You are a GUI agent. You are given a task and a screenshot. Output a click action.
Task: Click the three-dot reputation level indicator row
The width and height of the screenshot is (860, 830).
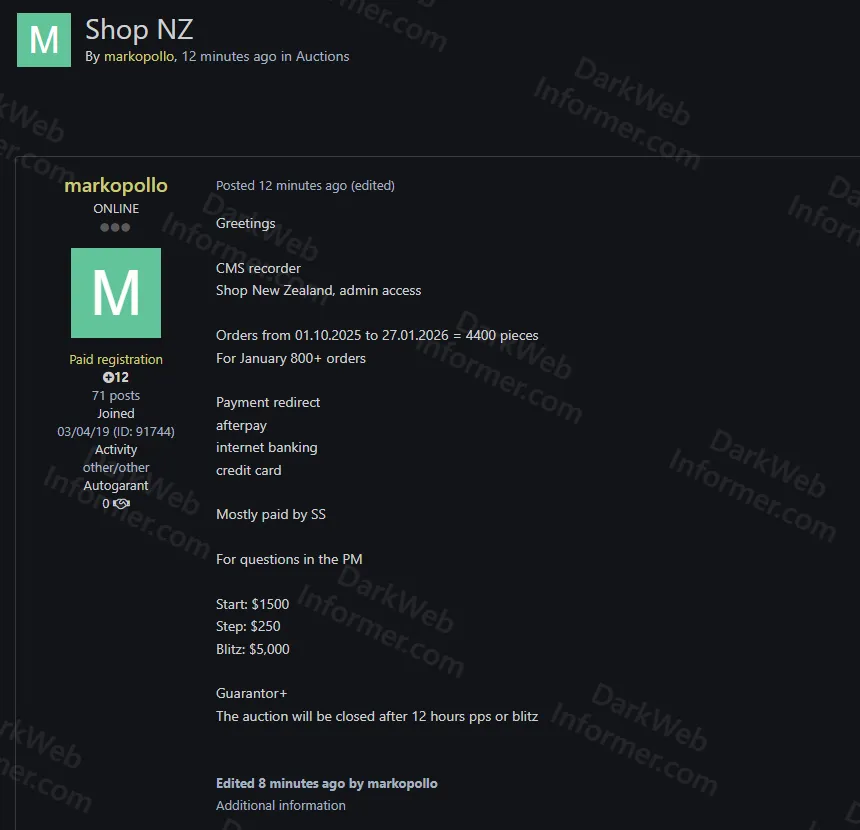[115, 227]
